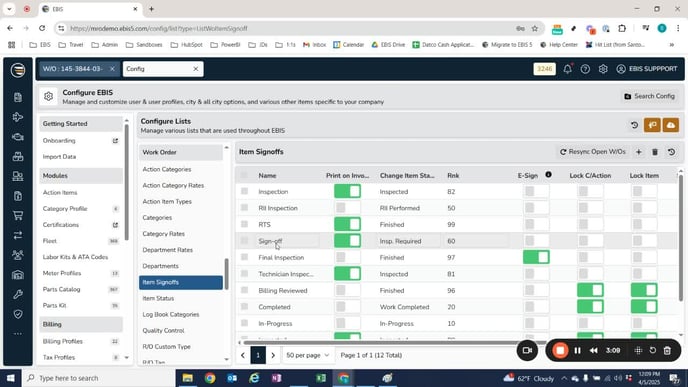Click the orange flag button in Configure Lists
The image size is (688, 387).
click(652, 125)
